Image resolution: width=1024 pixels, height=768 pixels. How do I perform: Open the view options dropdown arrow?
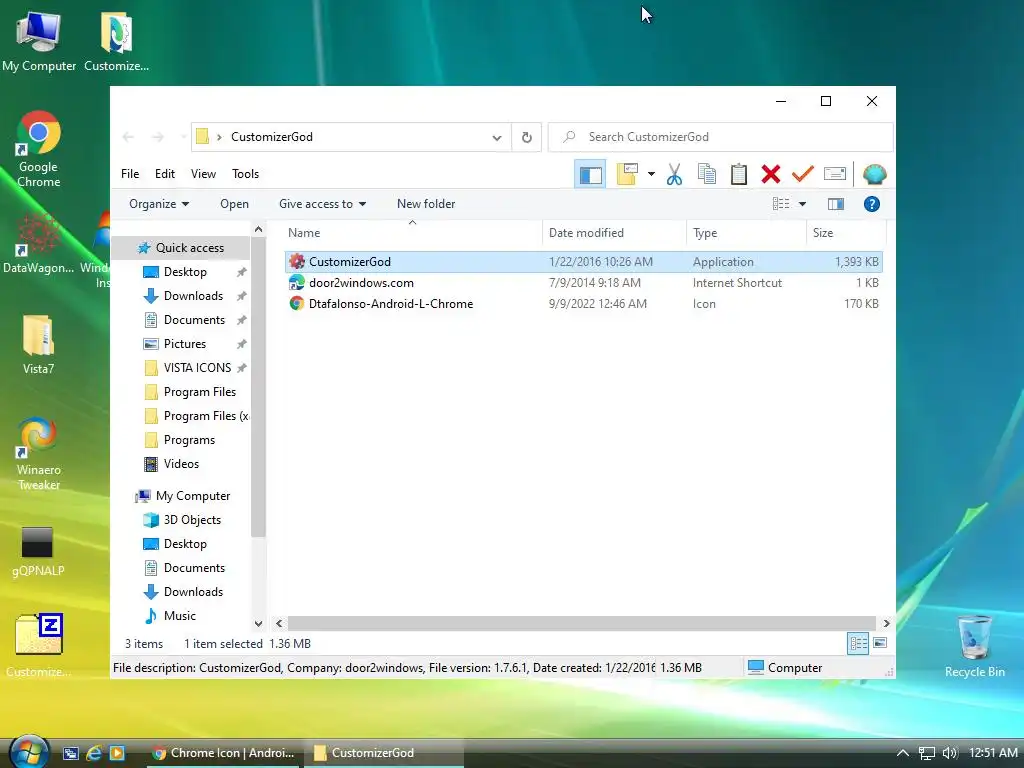point(803,204)
